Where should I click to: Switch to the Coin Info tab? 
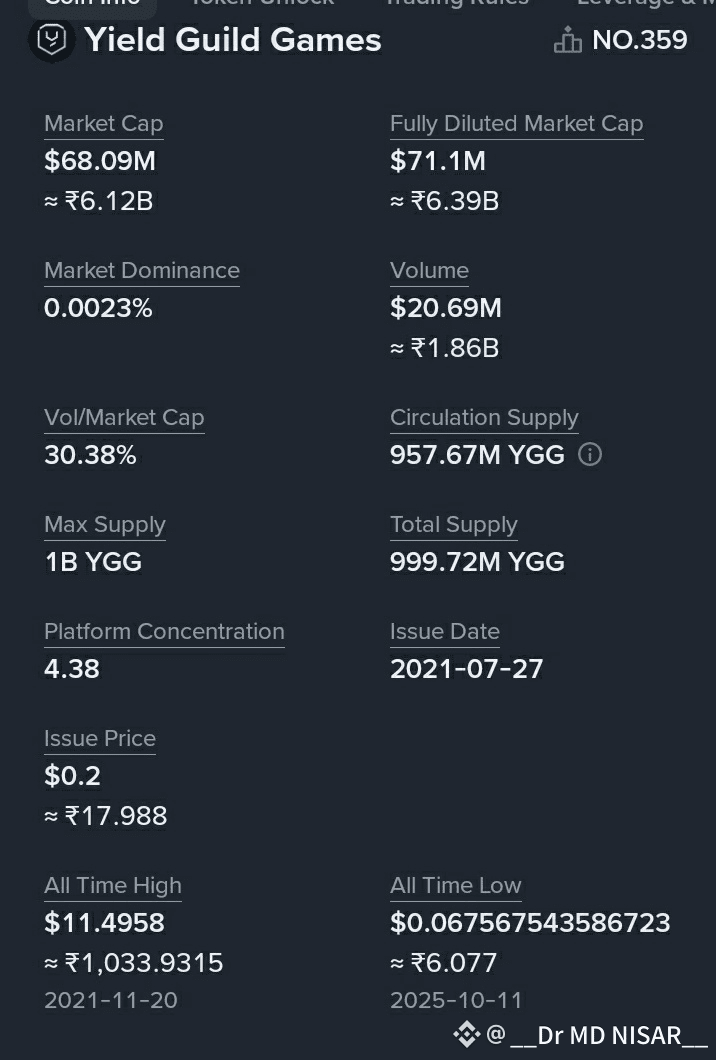point(93,3)
